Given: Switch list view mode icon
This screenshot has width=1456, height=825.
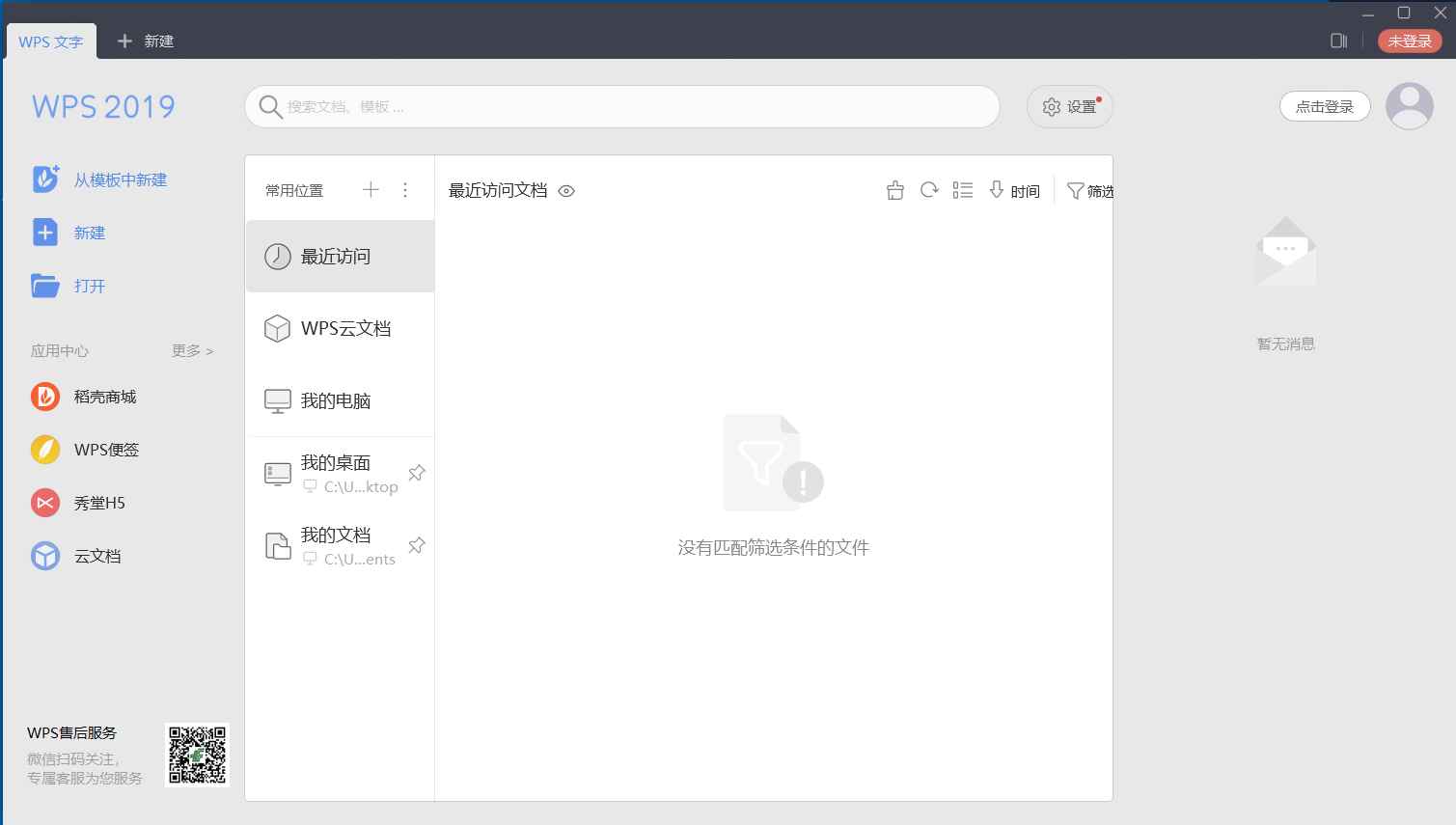Looking at the screenshot, I should (x=963, y=190).
